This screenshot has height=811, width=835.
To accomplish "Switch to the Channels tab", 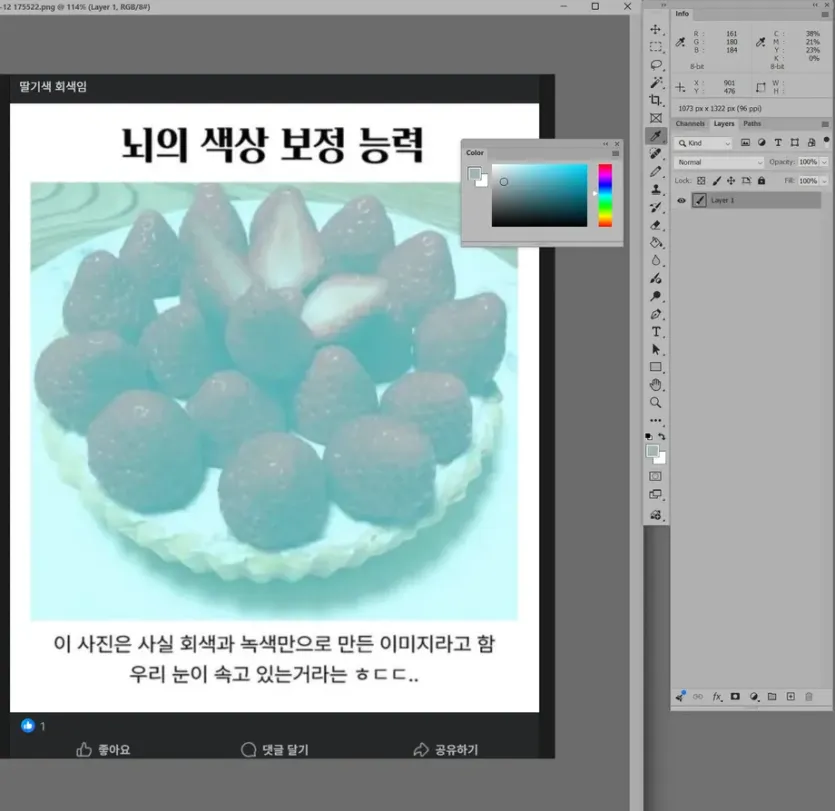I will (690, 124).
